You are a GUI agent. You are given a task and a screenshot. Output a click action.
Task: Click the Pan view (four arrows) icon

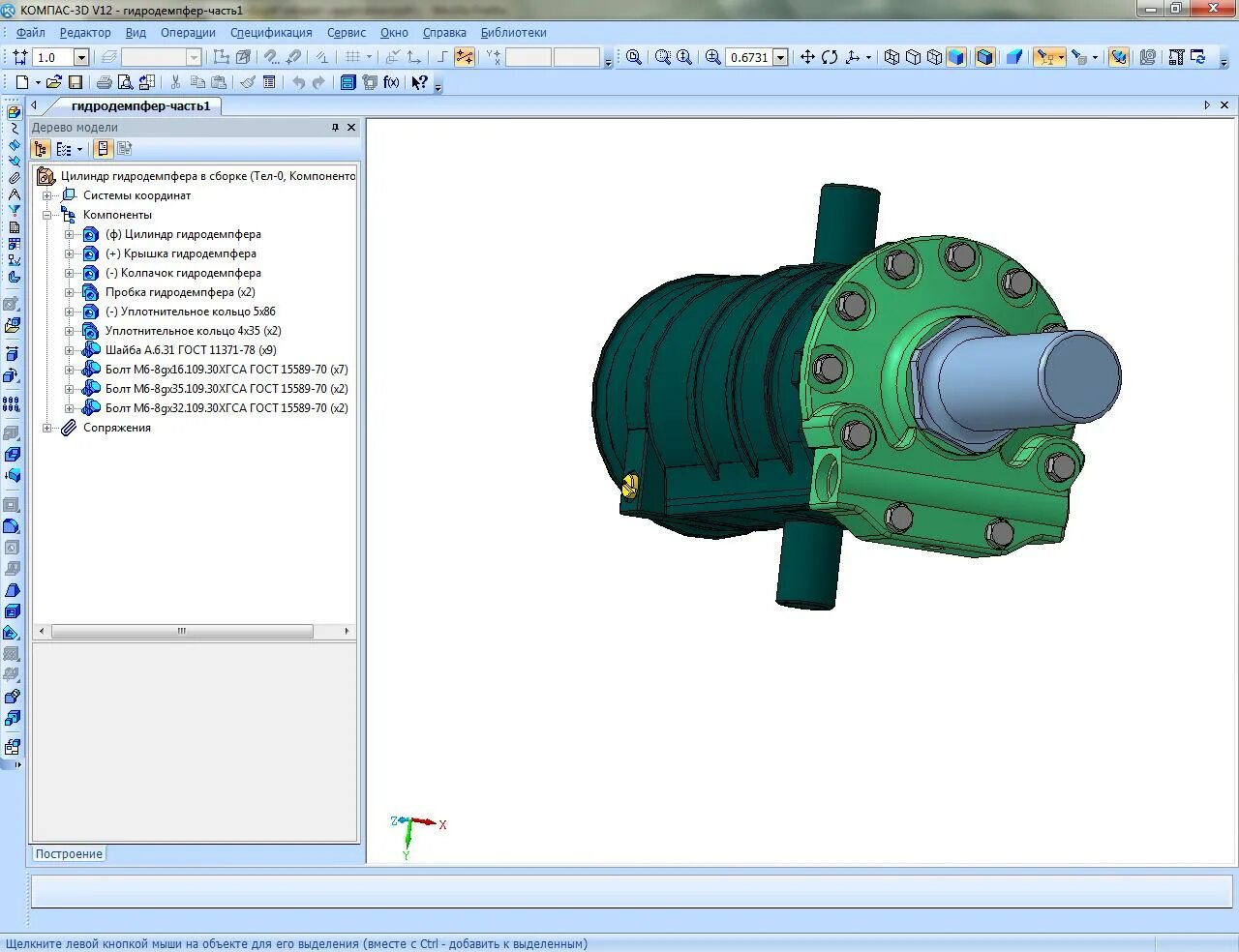click(807, 57)
